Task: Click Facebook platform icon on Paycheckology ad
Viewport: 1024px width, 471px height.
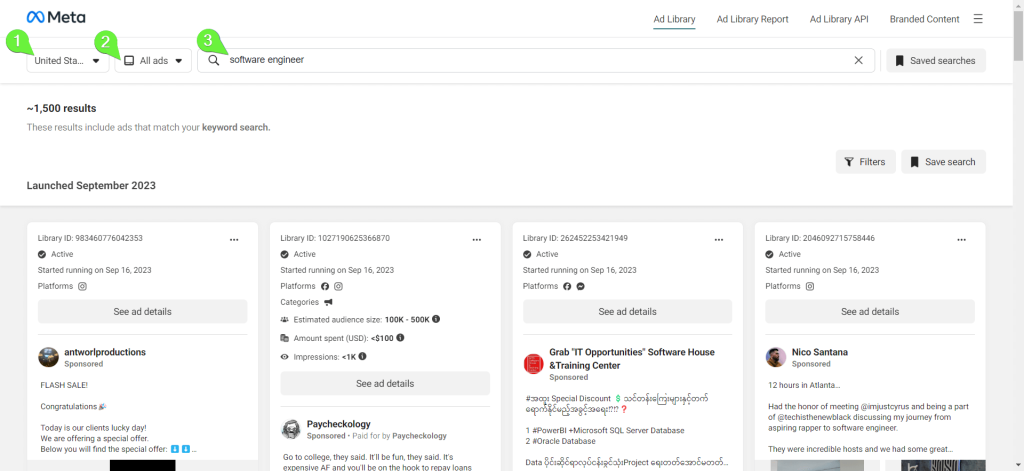Action: tap(325, 286)
